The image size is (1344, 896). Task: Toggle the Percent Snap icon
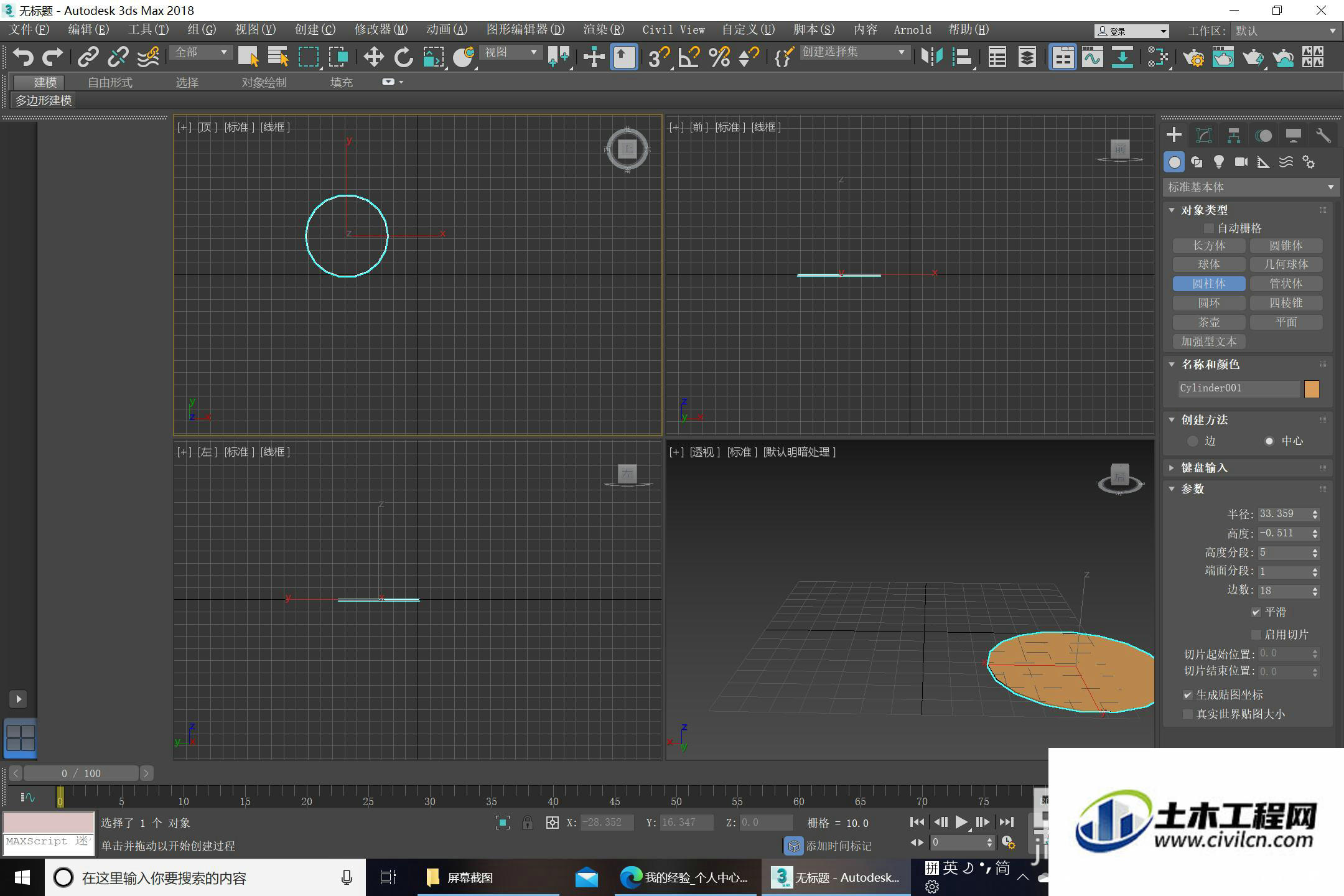719,57
